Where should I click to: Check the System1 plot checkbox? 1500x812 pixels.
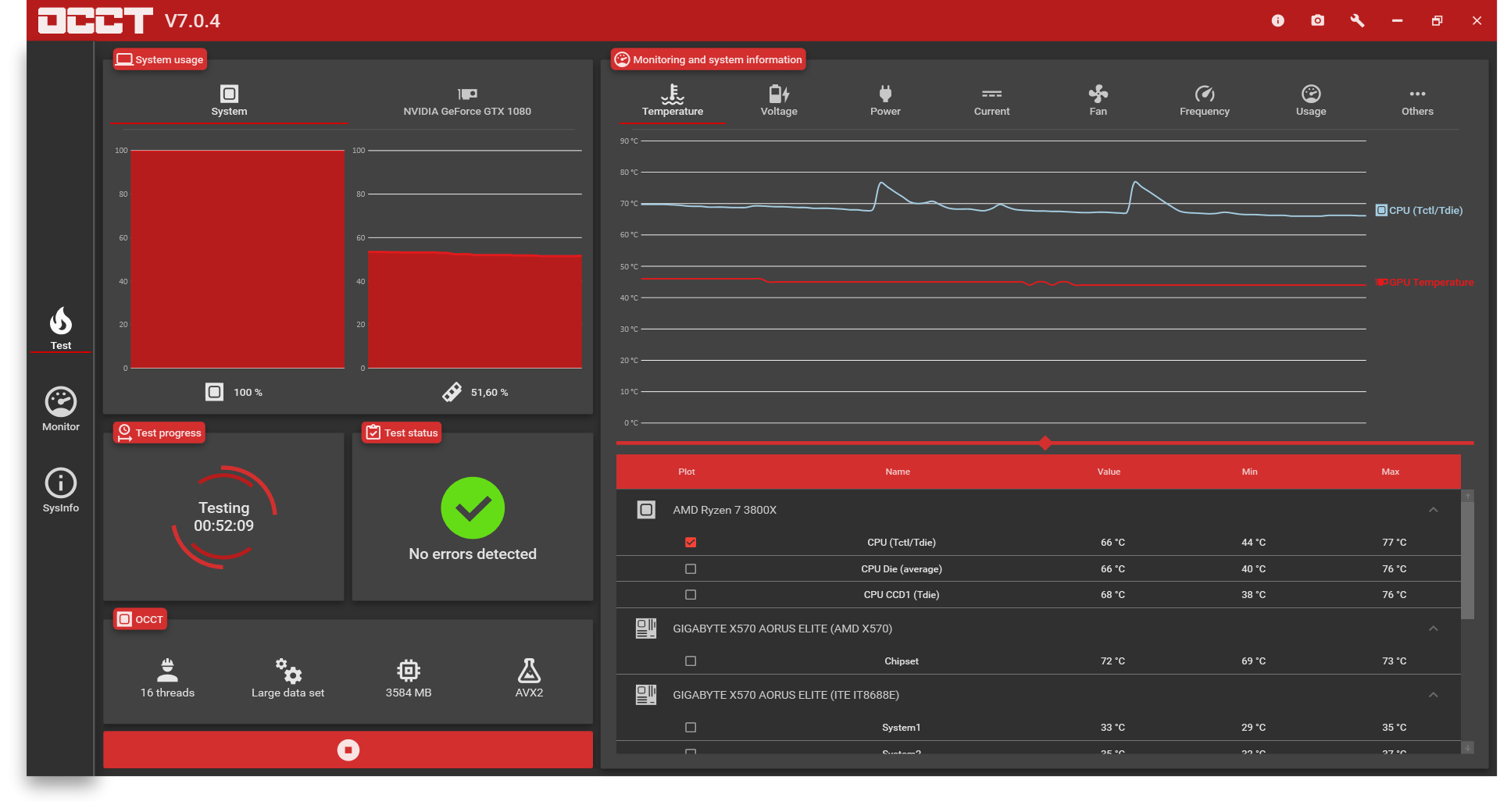pos(691,727)
